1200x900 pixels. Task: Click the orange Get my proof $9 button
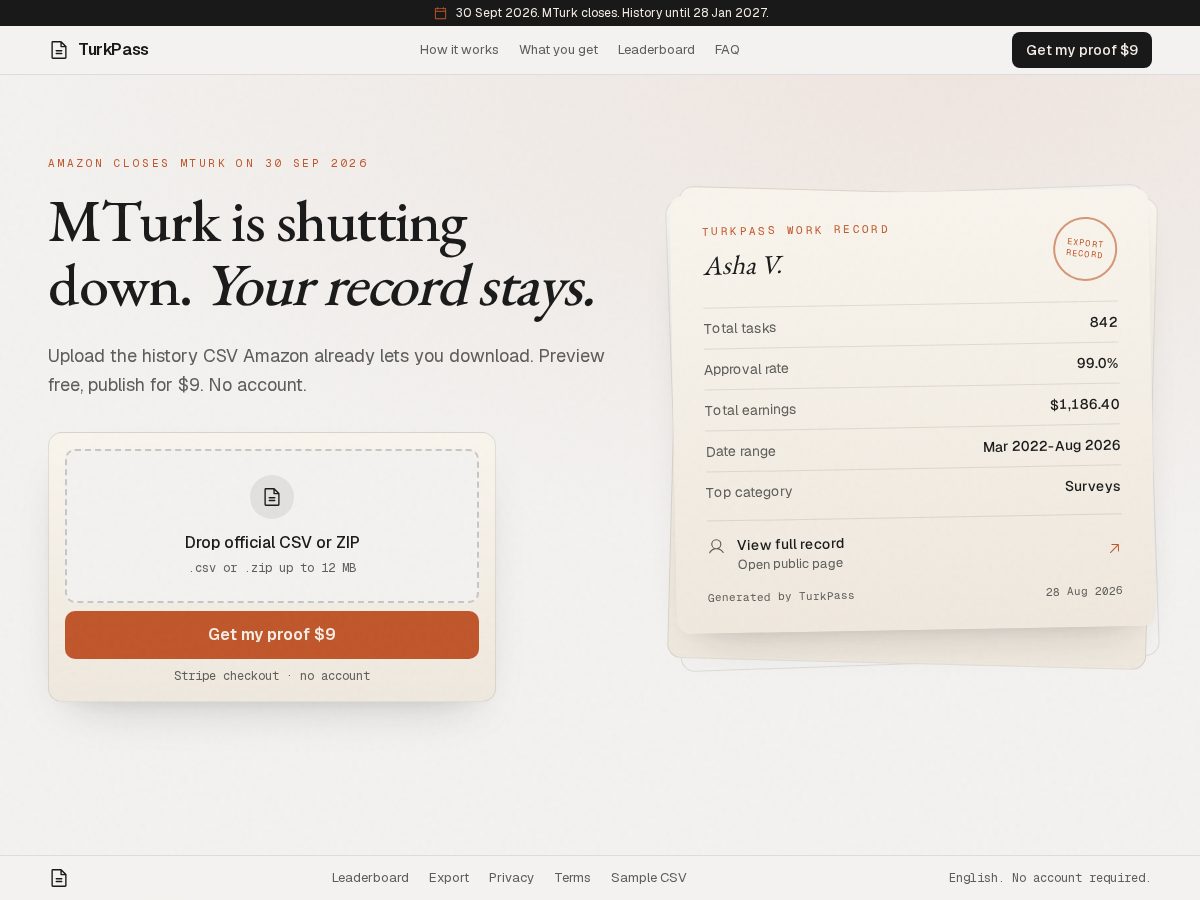point(272,635)
